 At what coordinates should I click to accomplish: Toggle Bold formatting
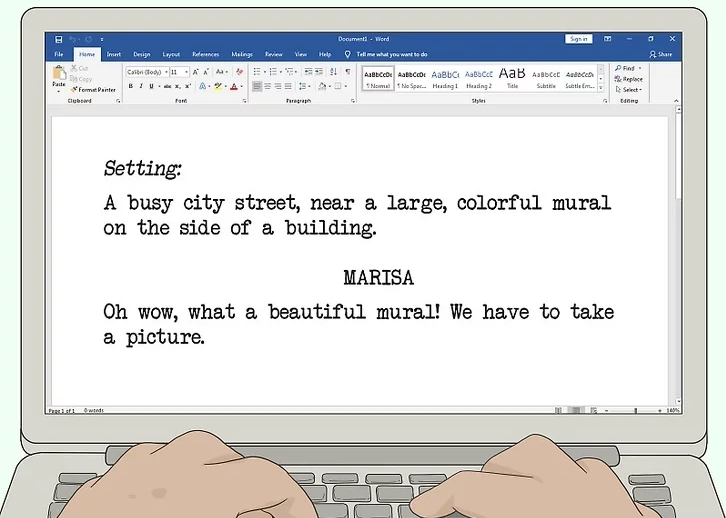pos(130,87)
